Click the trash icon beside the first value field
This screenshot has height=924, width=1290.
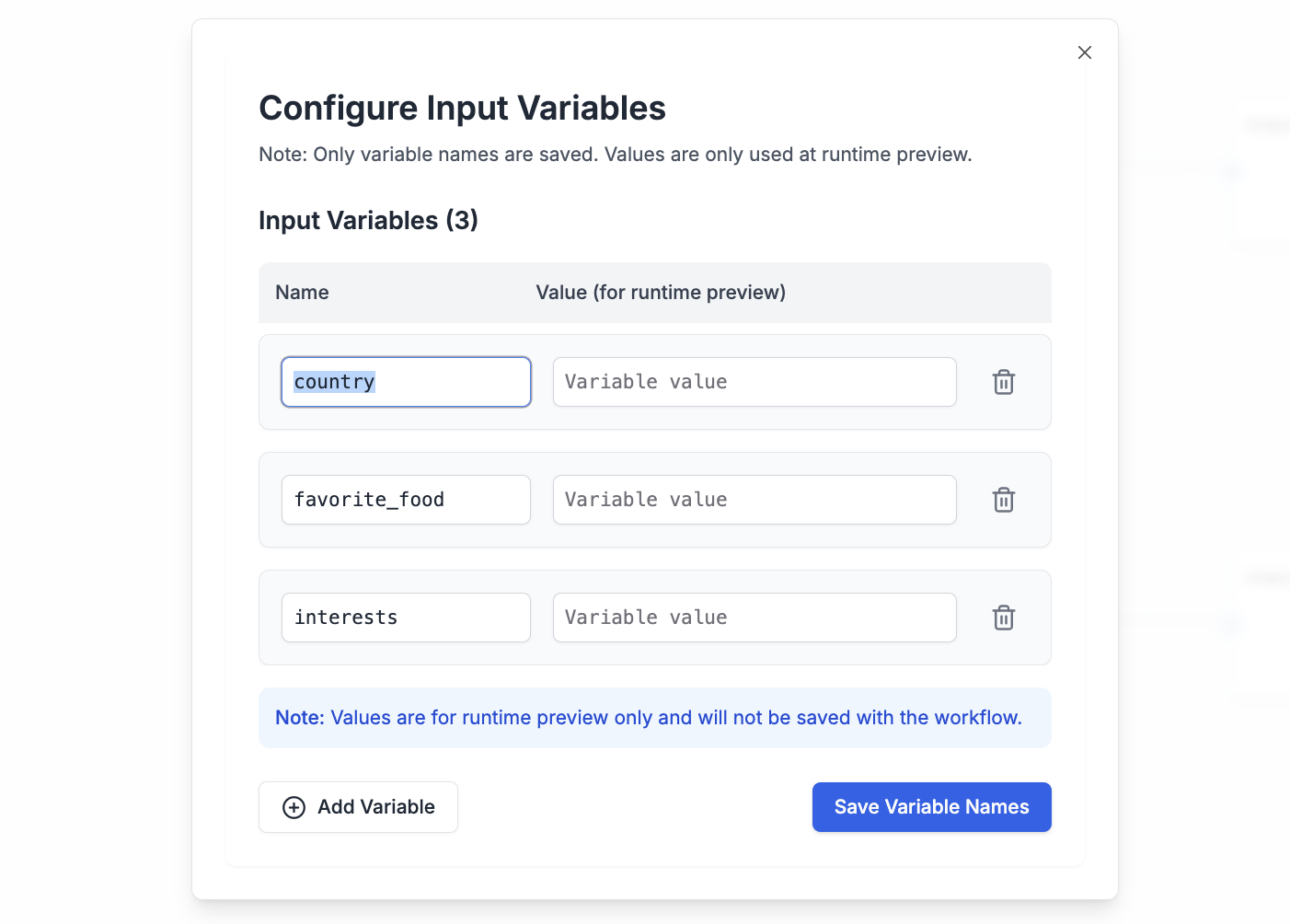[1004, 382]
